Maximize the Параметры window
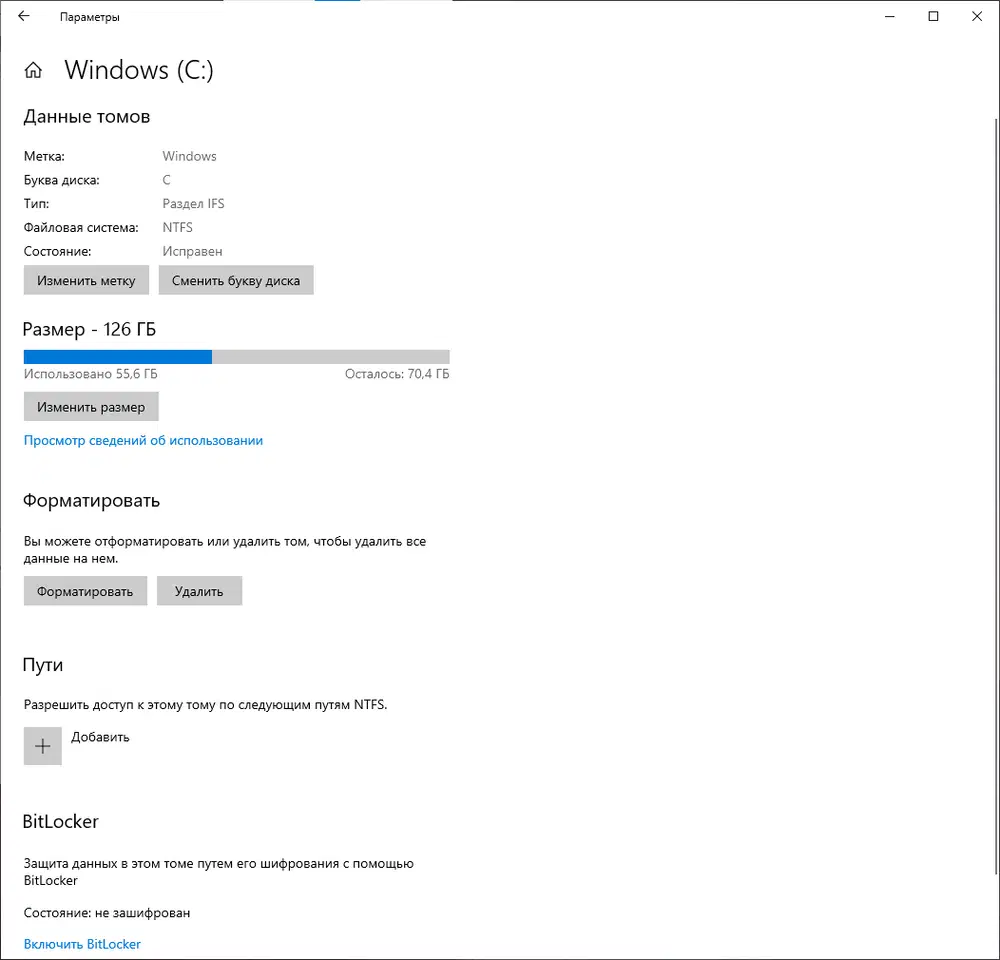 [933, 17]
